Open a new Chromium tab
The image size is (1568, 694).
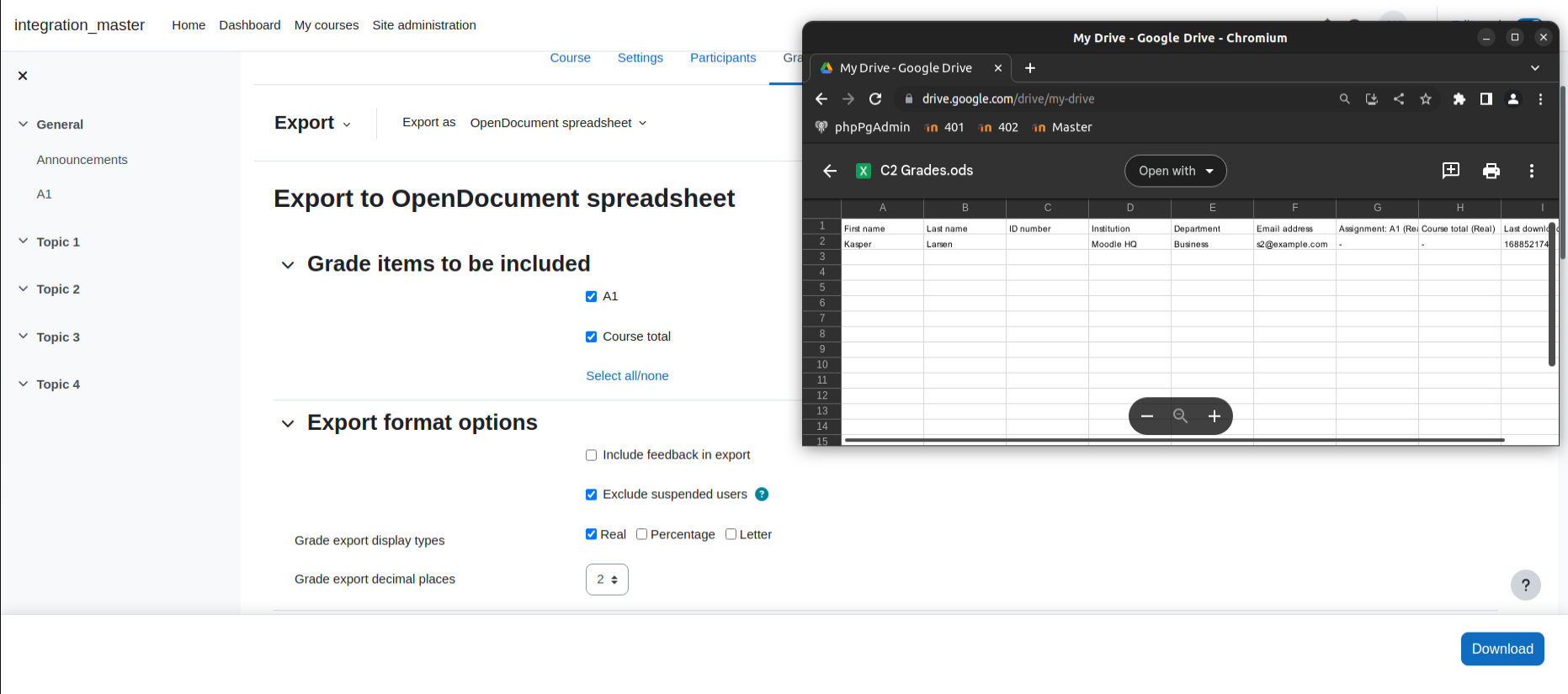[x=1030, y=68]
